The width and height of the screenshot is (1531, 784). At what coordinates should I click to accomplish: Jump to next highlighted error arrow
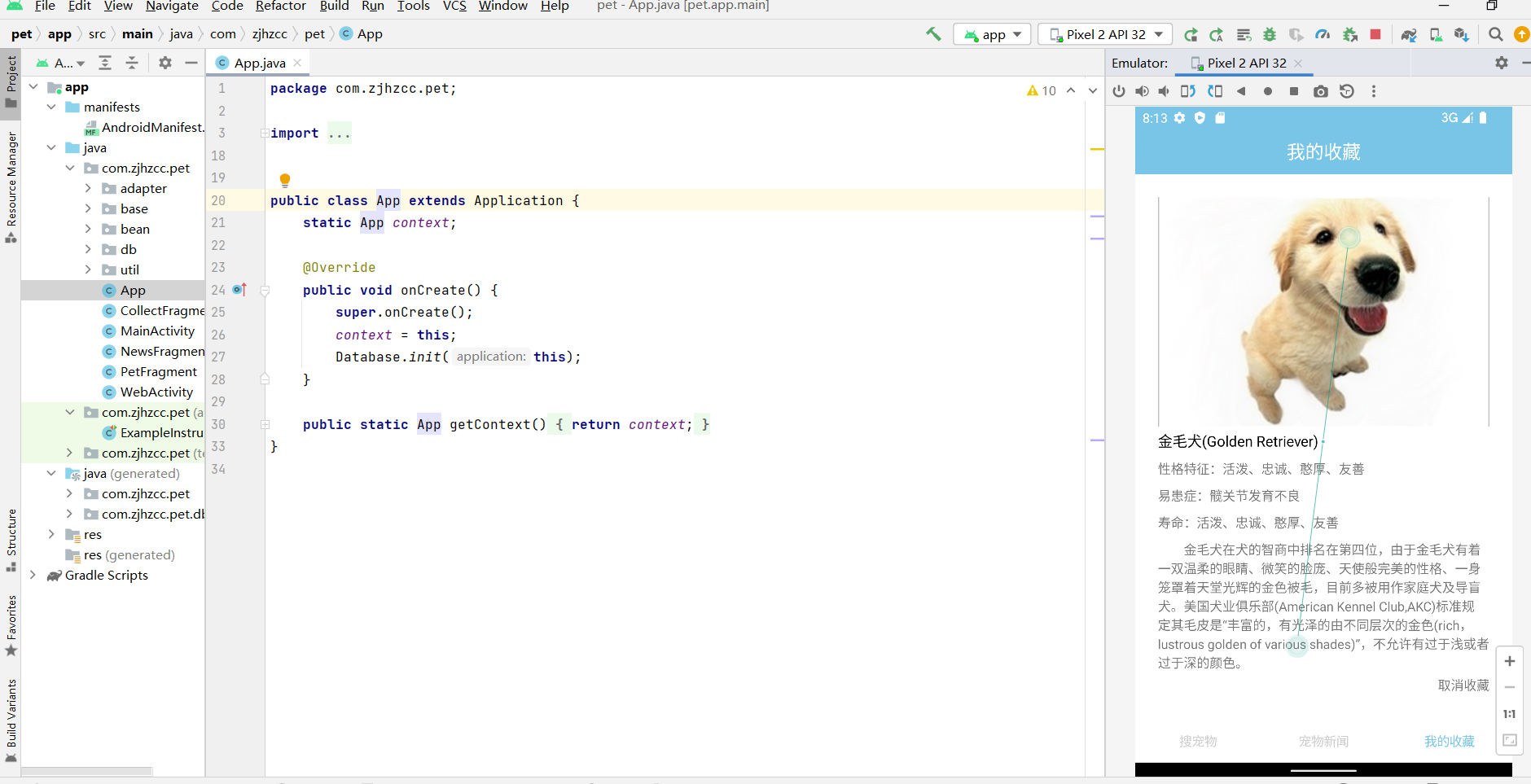[x=1093, y=91]
